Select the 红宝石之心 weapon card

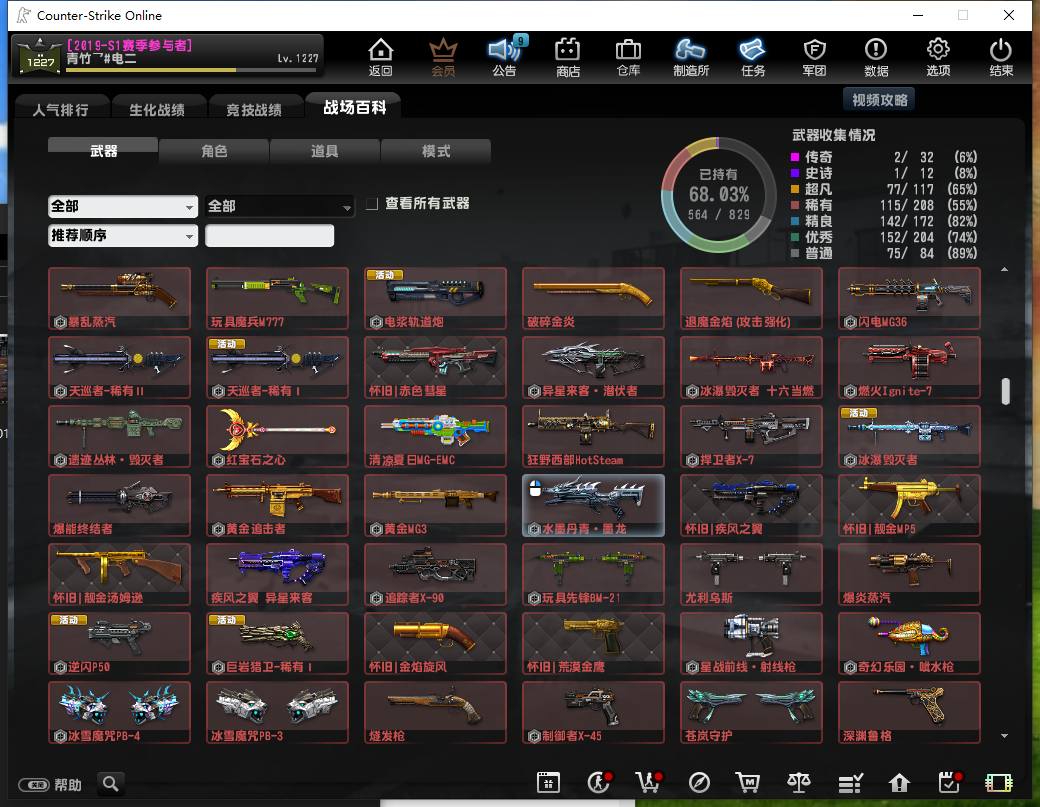pyautogui.click(x=277, y=436)
